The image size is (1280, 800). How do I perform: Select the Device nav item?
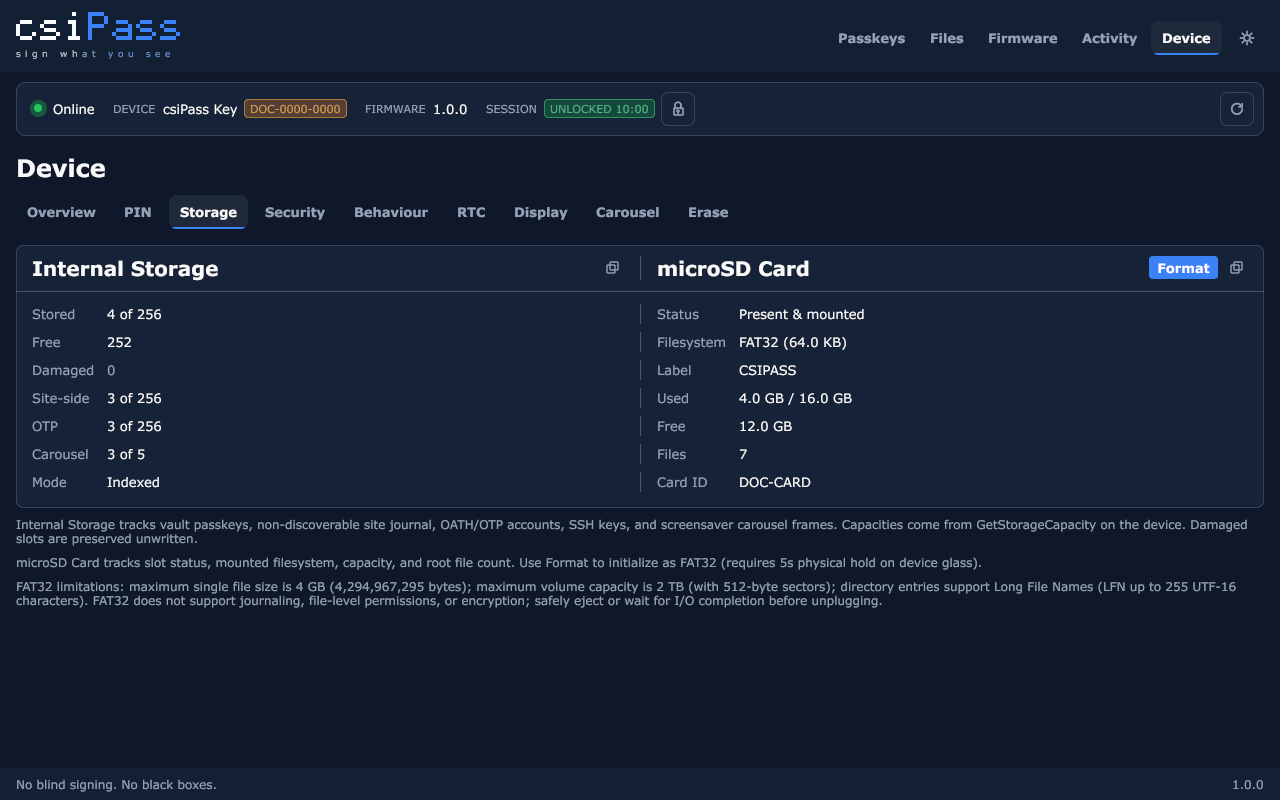tap(1186, 38)
